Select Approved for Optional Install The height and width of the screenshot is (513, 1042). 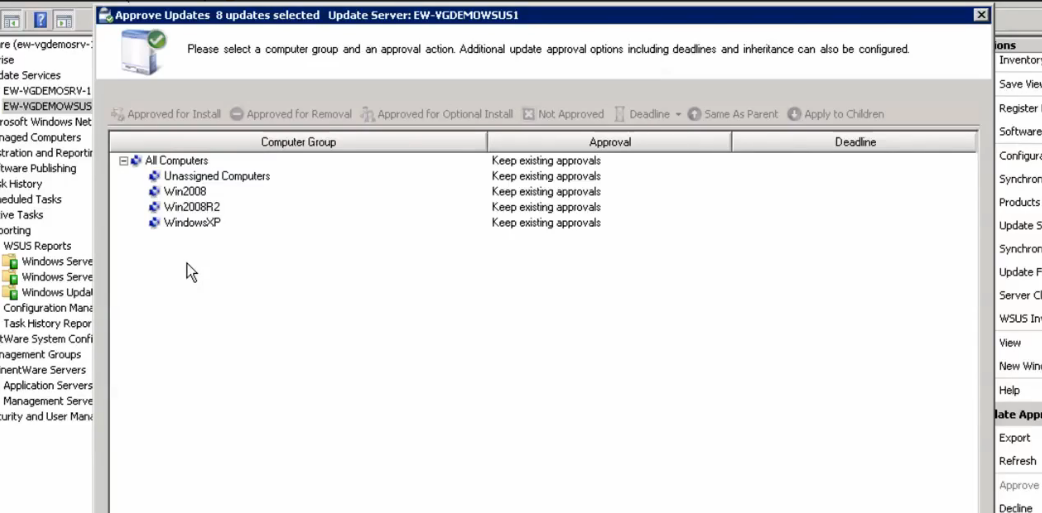437,114
